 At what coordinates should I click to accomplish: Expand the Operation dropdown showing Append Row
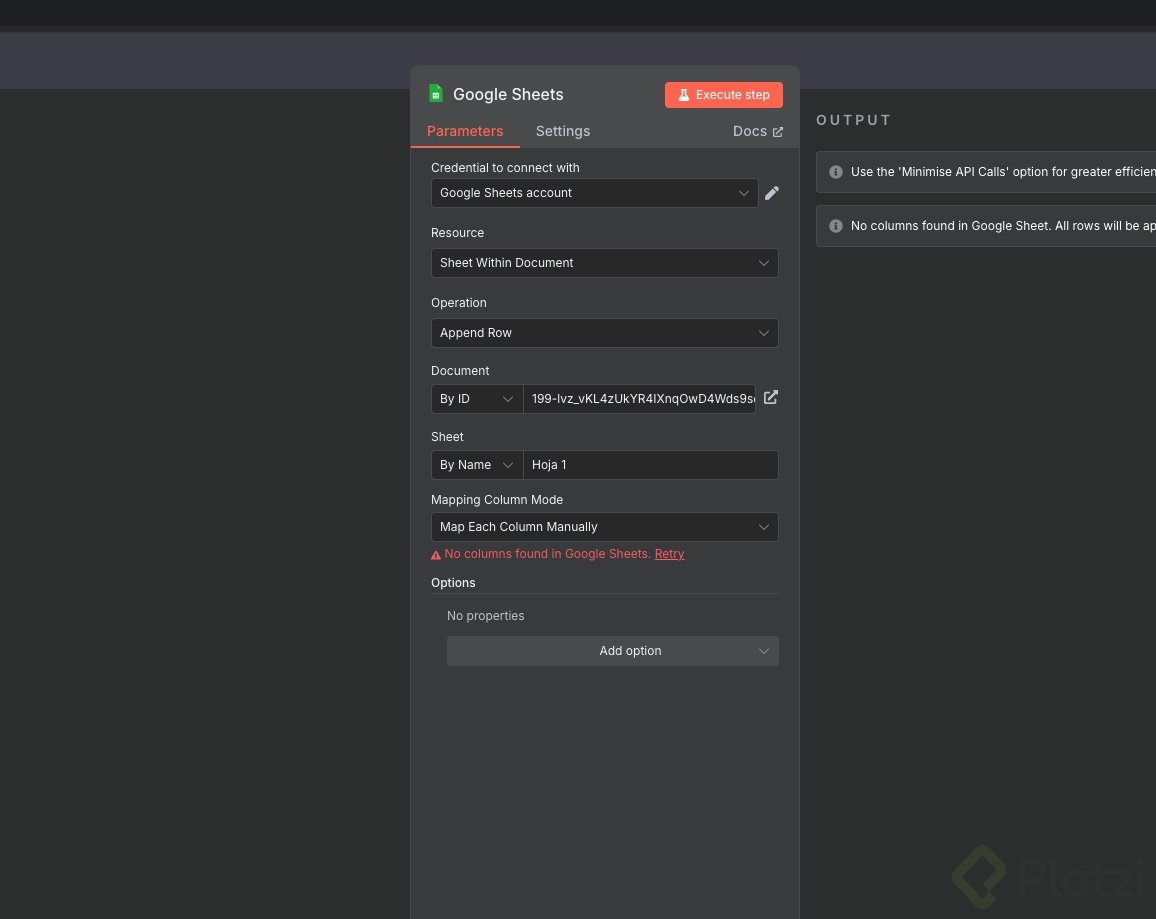click(604, 333)
